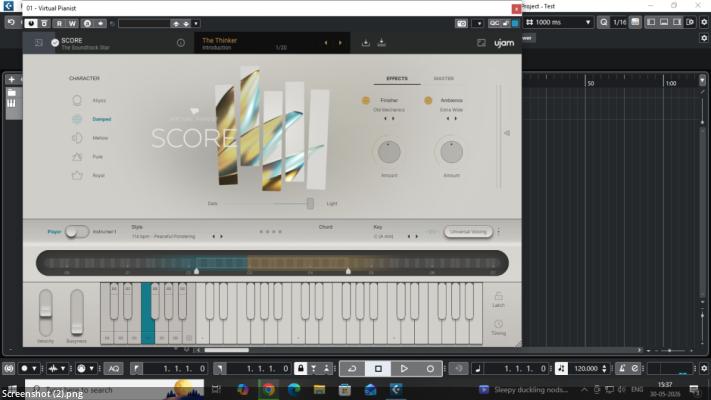This screenshot has width=711, height=400.
Task: Go to previous preset arrow beside The Thinker
Action: pyautogui.click(x=326, y=43)
